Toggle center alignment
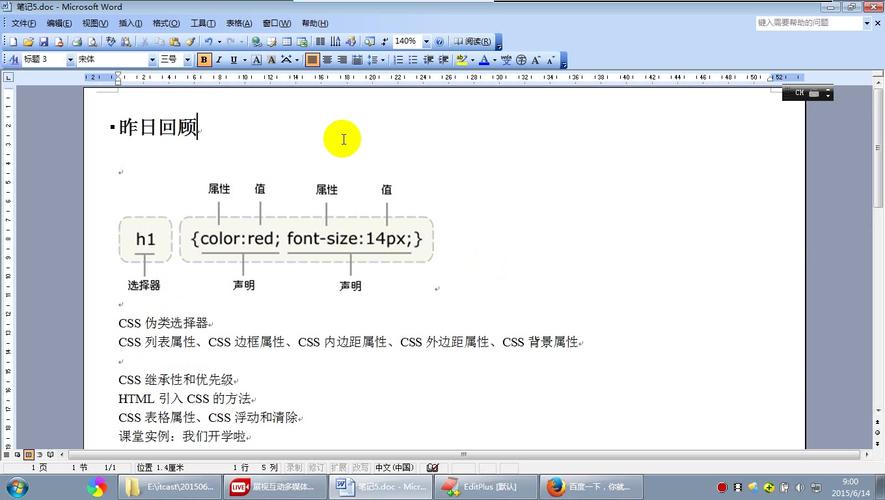Screen dimensions: 885x500 (x=327, y=59)
